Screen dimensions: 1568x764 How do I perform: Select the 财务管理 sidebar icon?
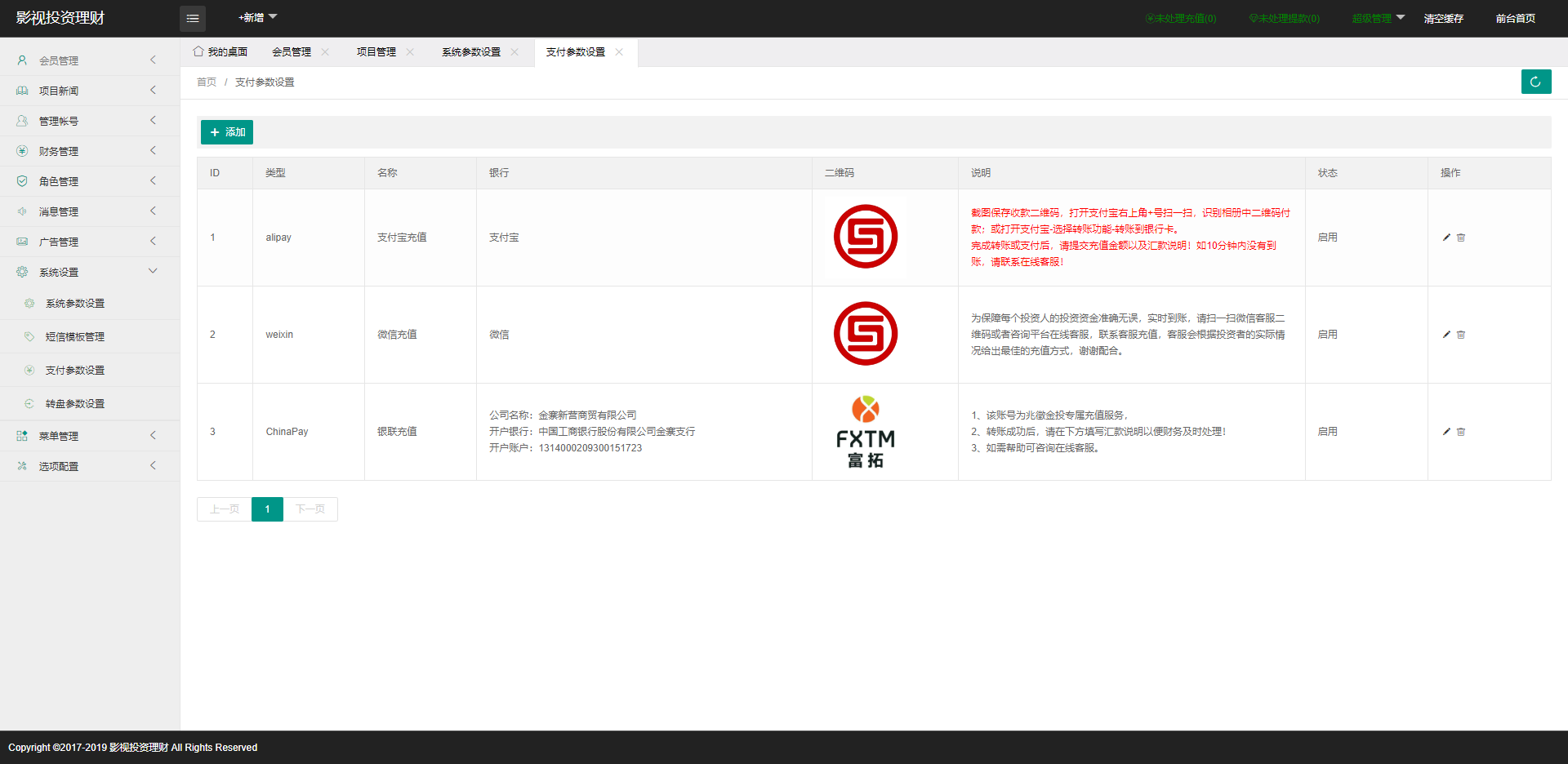[21, 150]
